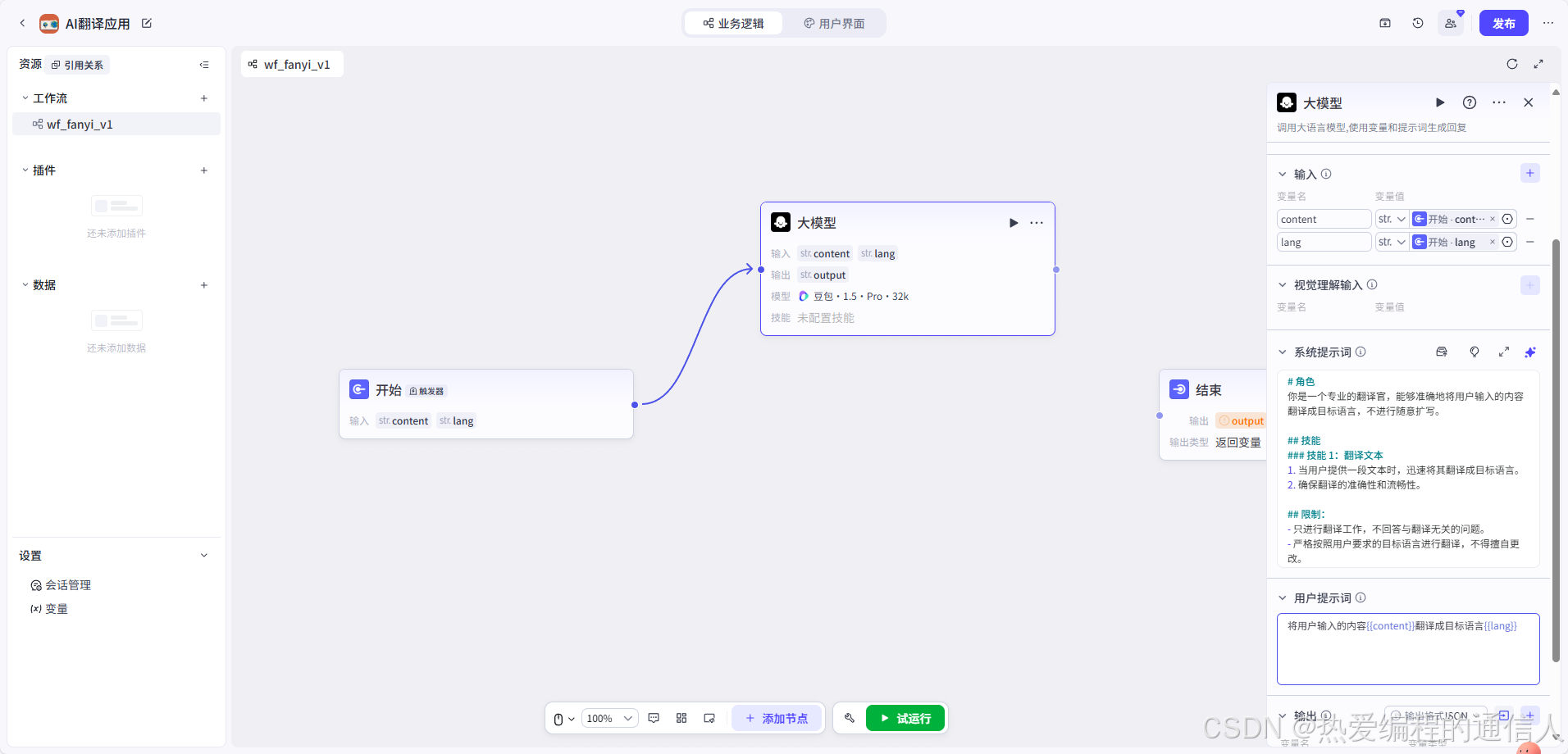Refresh the workflow canvas

click(x=1512, y=64)
